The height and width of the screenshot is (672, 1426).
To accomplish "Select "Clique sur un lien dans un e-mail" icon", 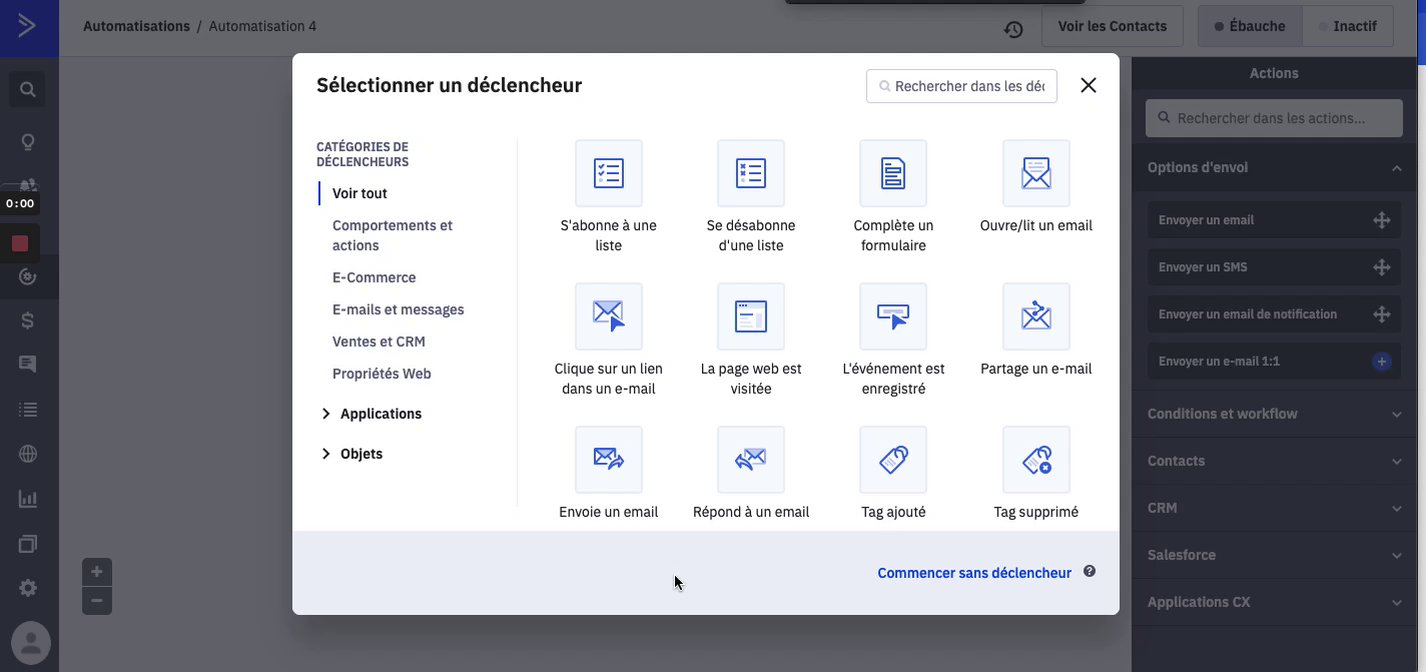I will 608,316.
